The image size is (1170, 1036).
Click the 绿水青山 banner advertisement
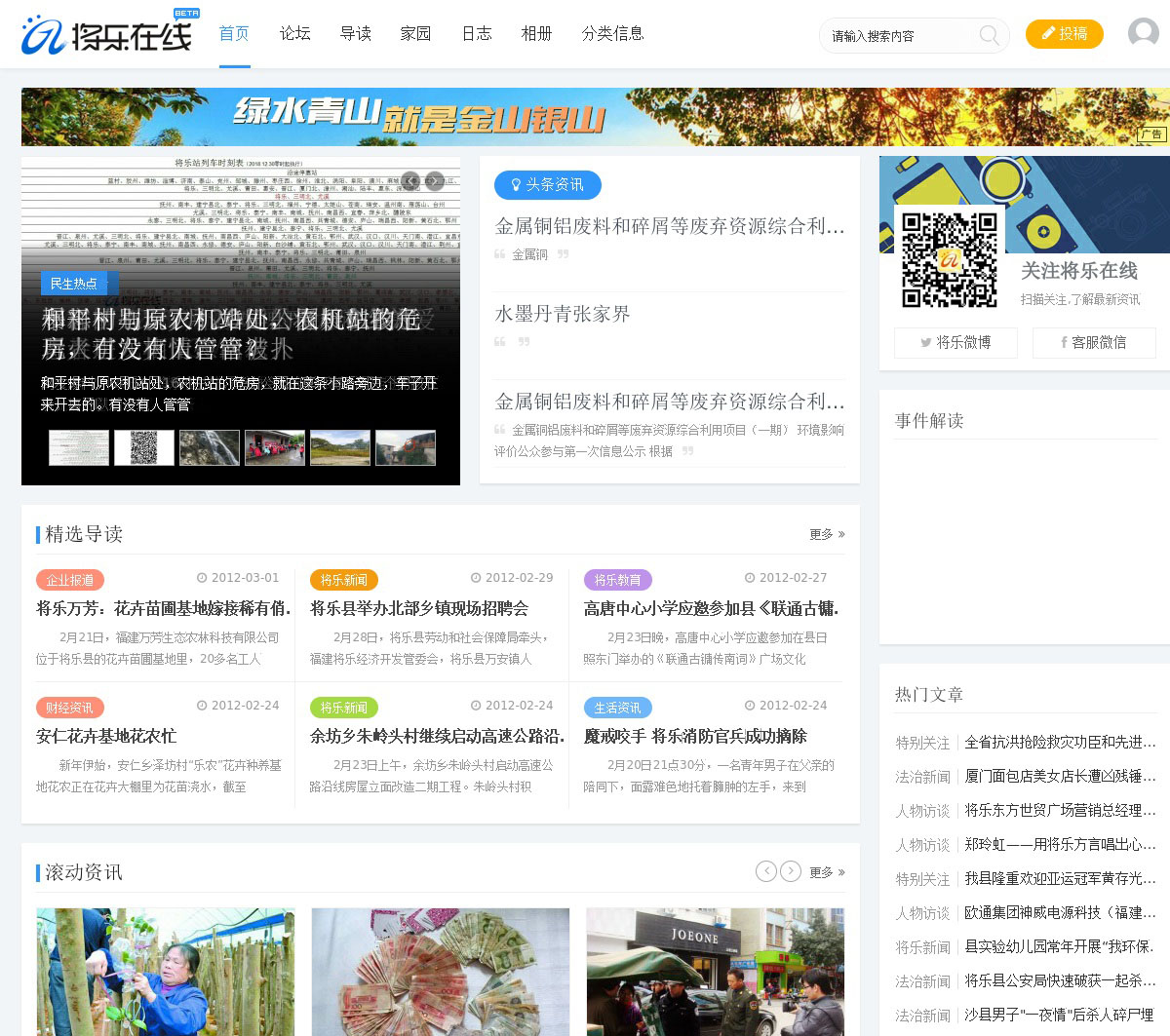pos(596,117)
